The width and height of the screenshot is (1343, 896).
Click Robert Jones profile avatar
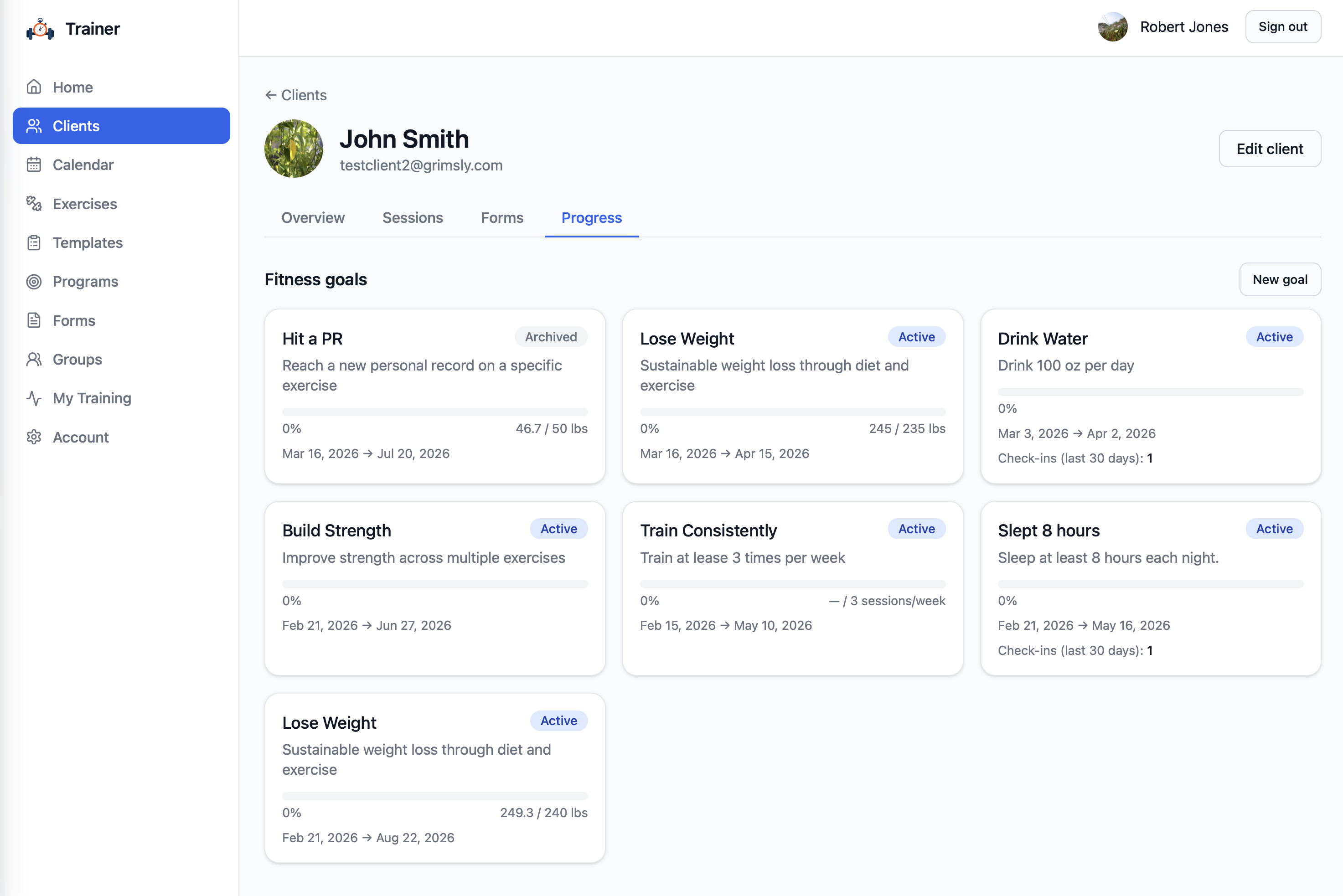1112,27
